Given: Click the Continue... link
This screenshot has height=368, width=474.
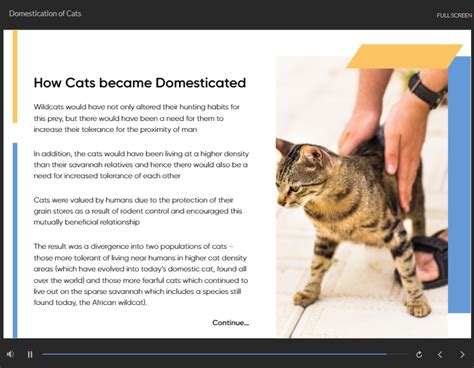Looking at the screenshot, I should (231, 323).
